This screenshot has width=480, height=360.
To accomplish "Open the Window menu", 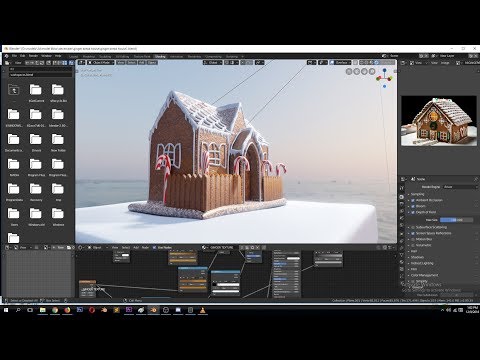I will pos(46,56).
